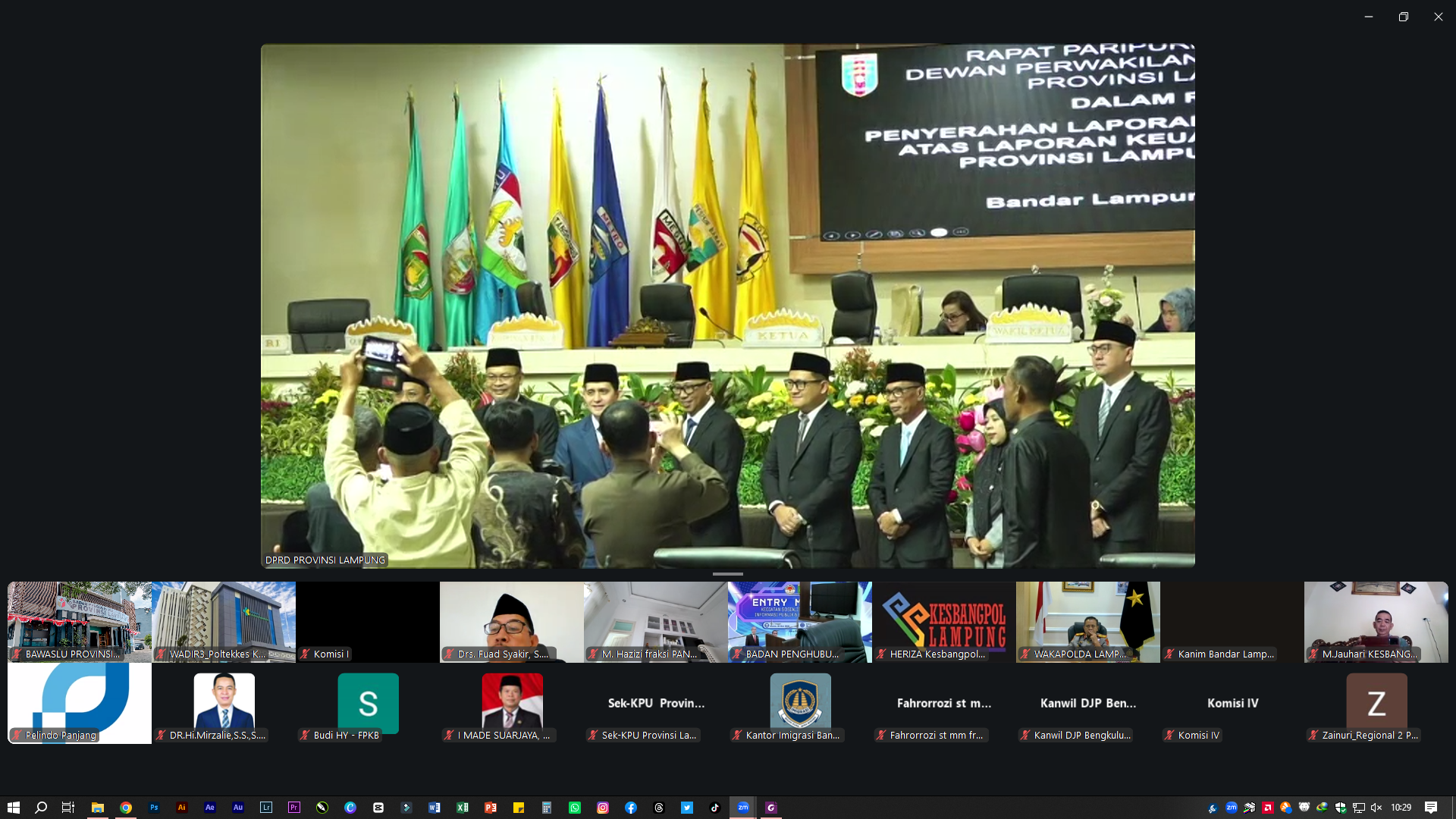This screenshot has height=819, width=1456.
Task: Launch Adobe Premiere Pro from the taskbar
Action: (x=294, y=808)
